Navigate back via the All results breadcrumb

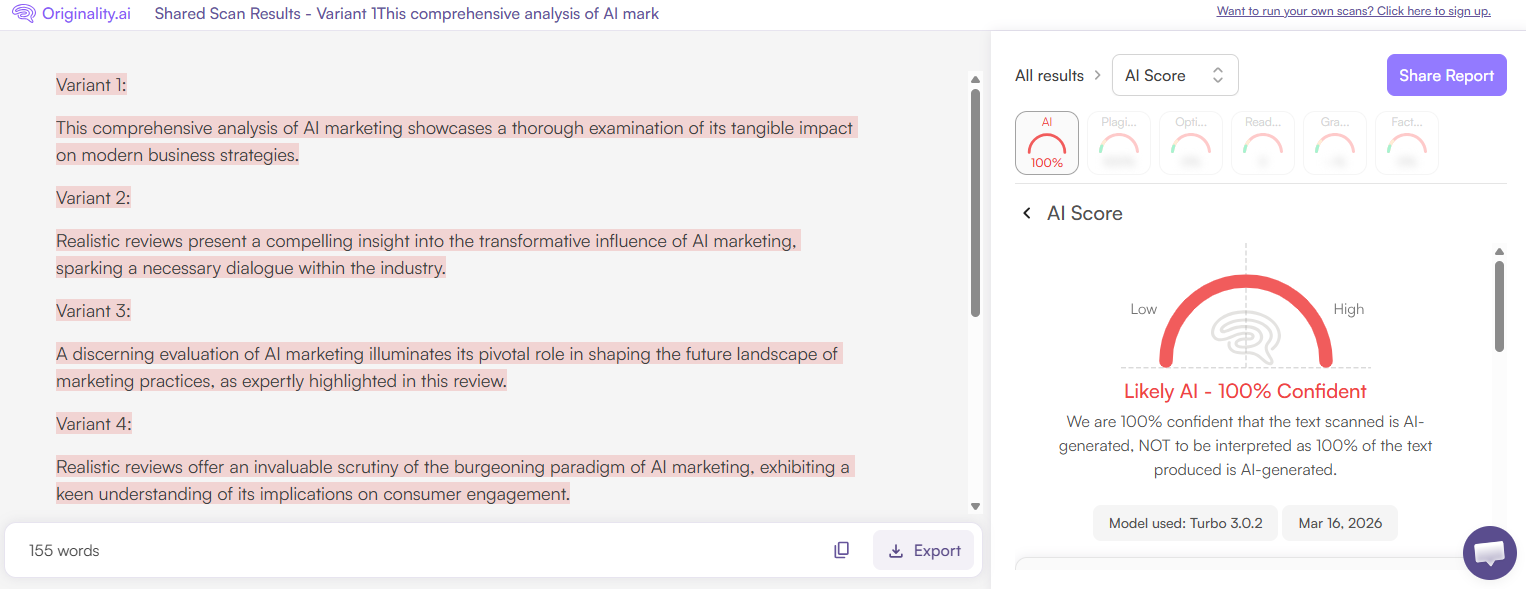point(1048,75)
